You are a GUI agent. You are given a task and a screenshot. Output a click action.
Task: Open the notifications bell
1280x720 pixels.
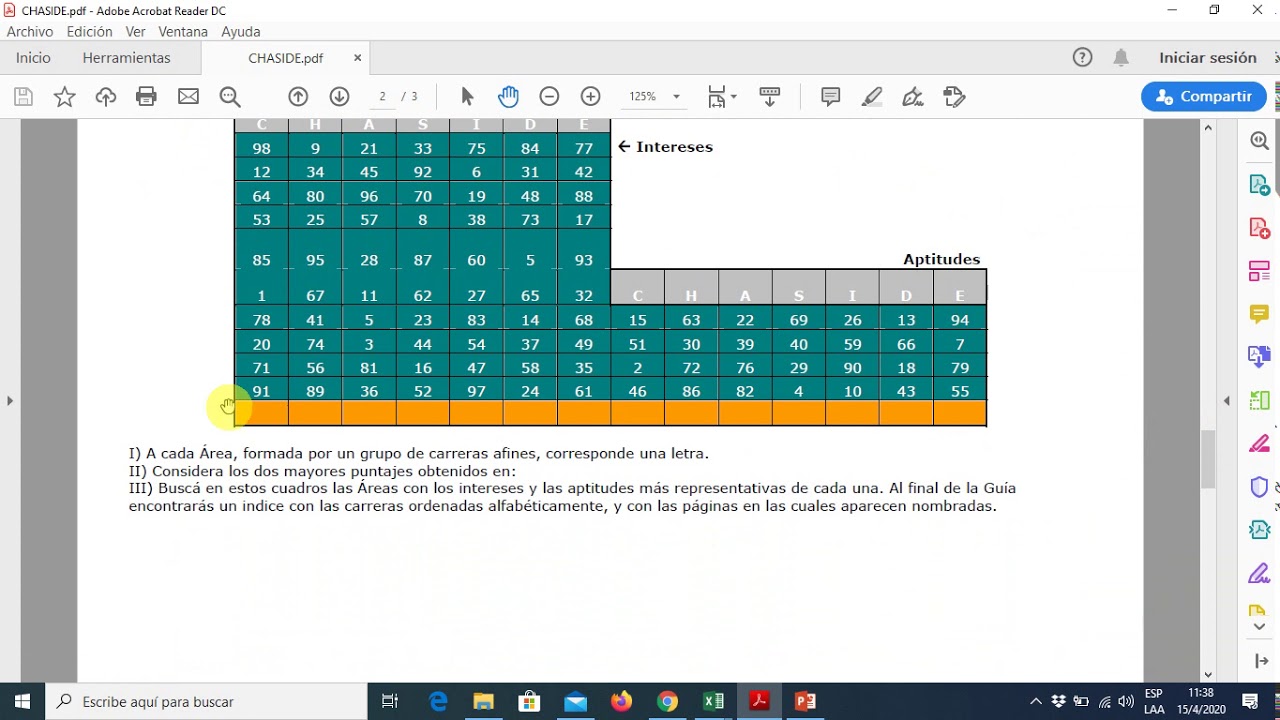coord(1121,58)
